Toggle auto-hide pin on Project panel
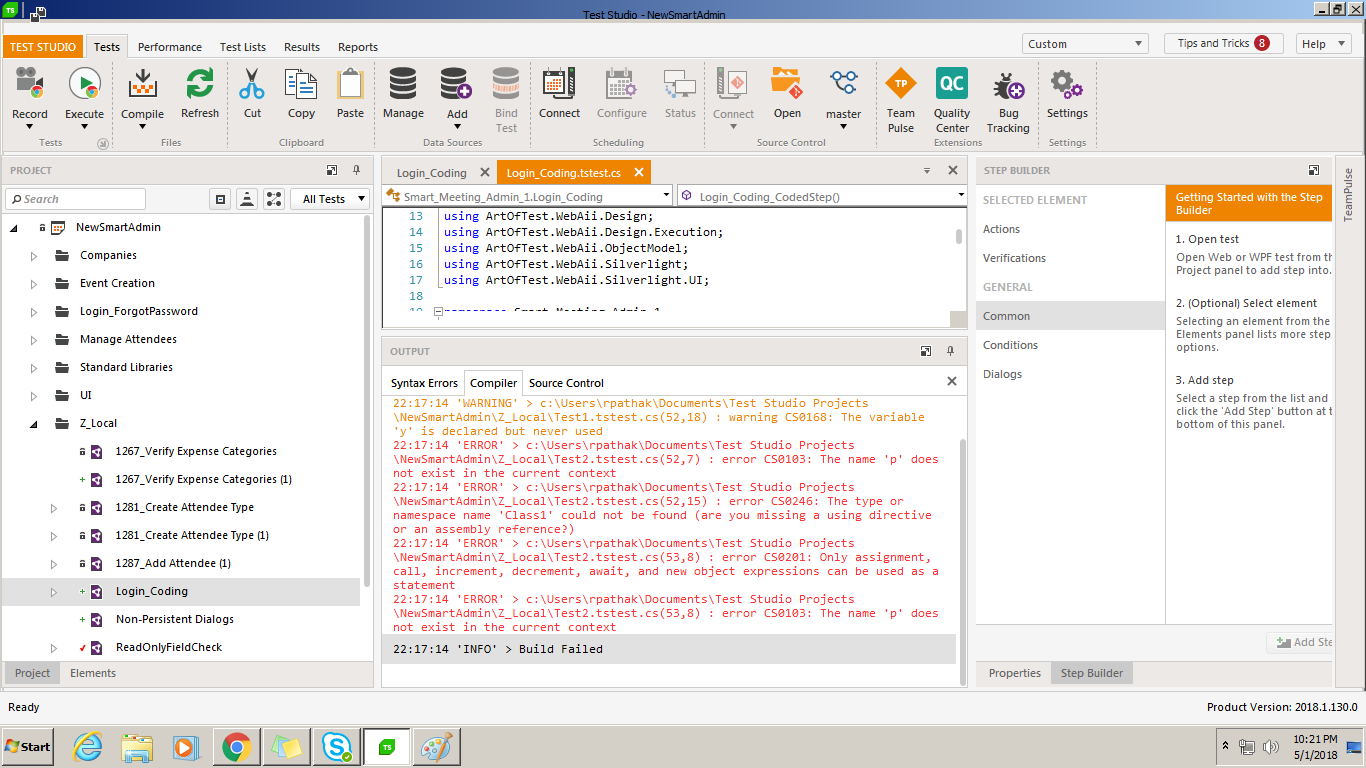 click(x=356, y=171)
